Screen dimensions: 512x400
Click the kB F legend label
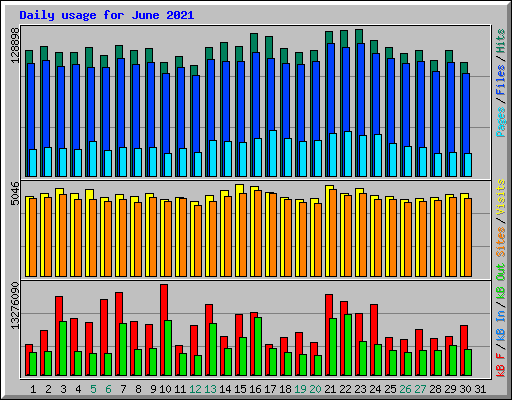click(501, 365)
